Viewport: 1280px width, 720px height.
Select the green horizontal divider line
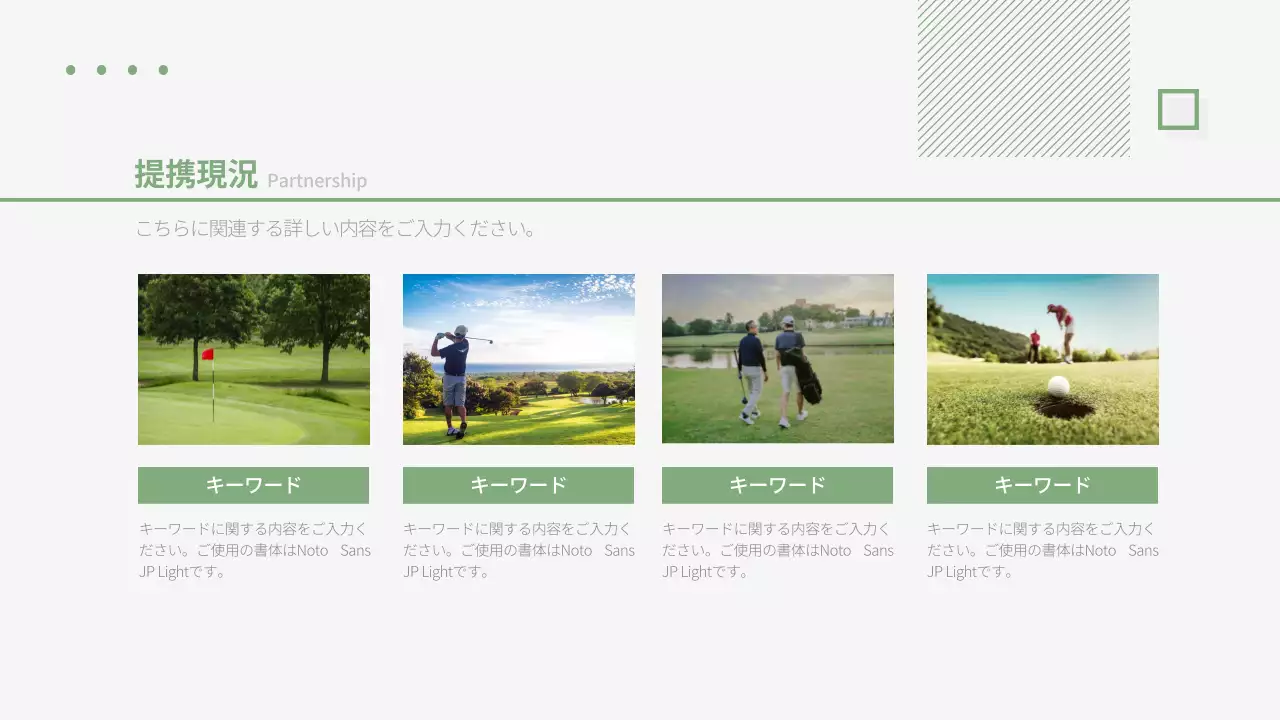pyautogui.click(x=640, y=200)
